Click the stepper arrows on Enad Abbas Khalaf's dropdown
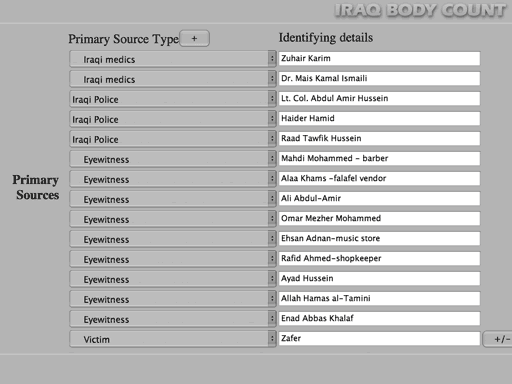This screenshot has width=512, height=384. pyautogui.click(x=272, y=319)
